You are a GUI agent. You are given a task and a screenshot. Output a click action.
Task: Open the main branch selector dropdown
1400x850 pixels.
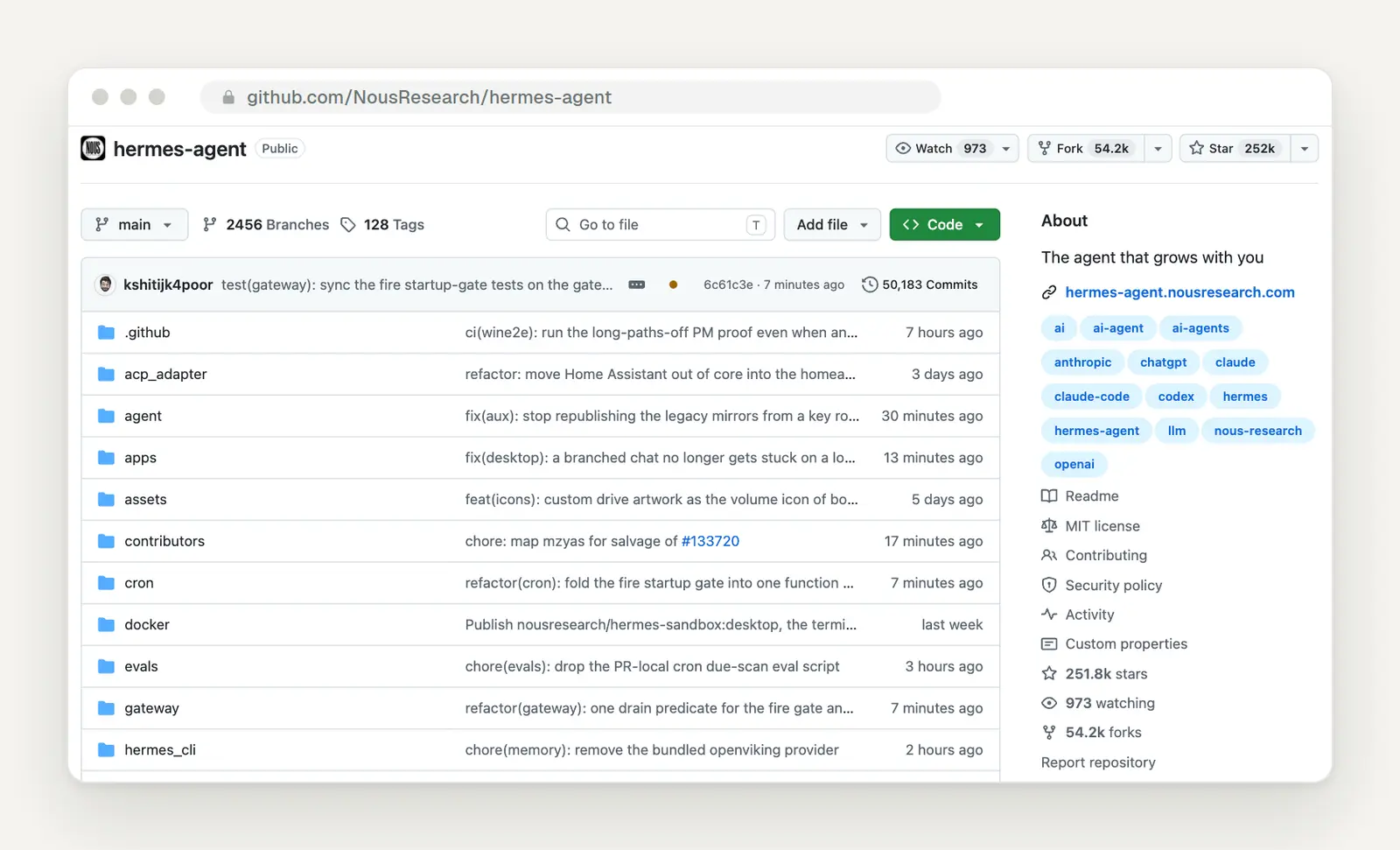[x=134, y=225]
